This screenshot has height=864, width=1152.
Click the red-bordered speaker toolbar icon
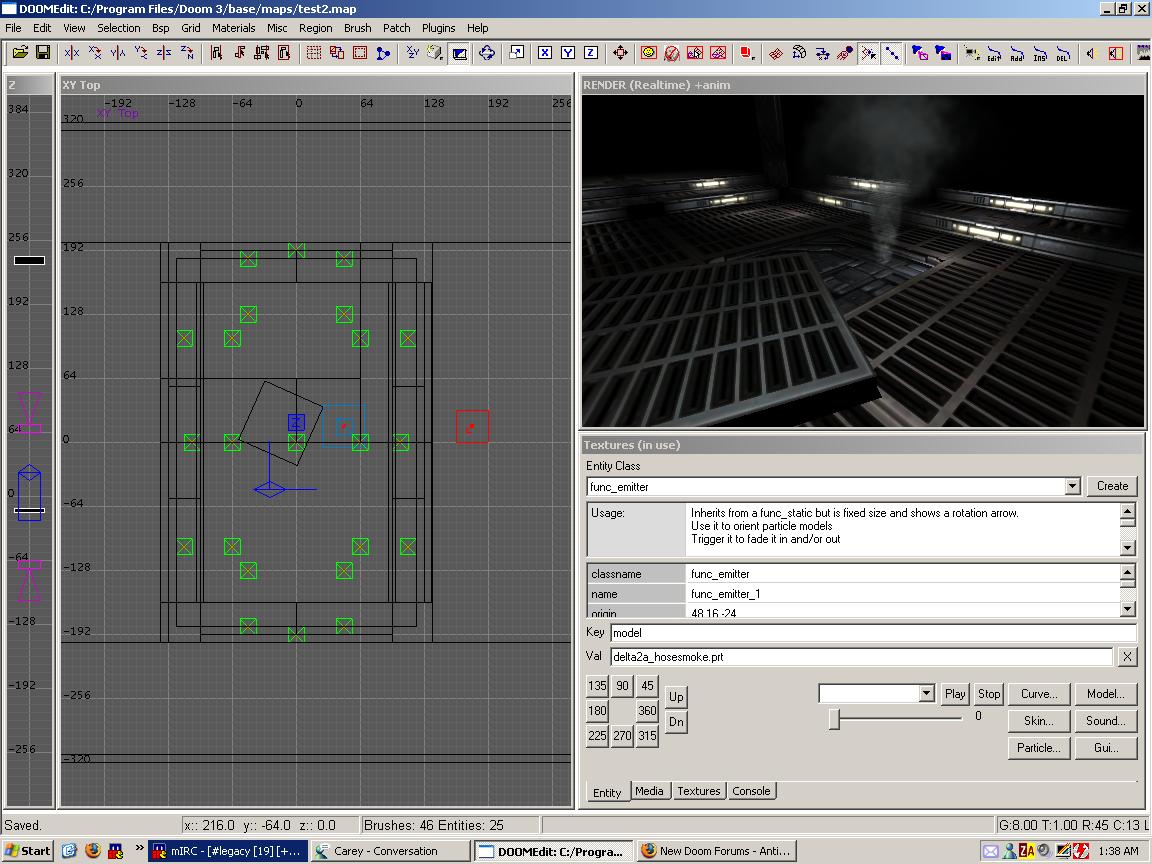tap(1115, 53)
